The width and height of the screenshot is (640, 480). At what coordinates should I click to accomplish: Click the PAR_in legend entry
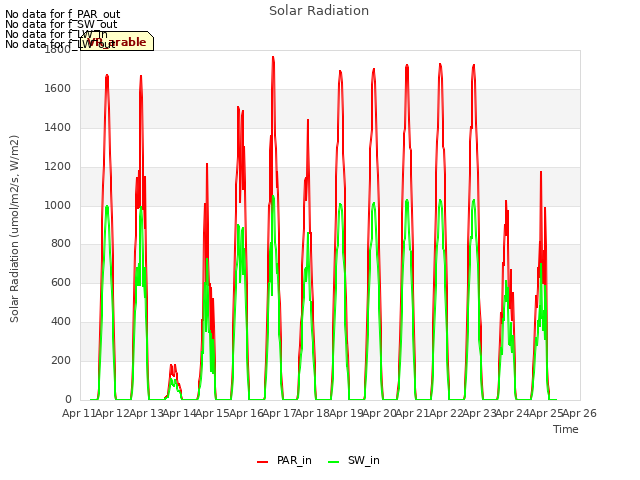point(284,460)
